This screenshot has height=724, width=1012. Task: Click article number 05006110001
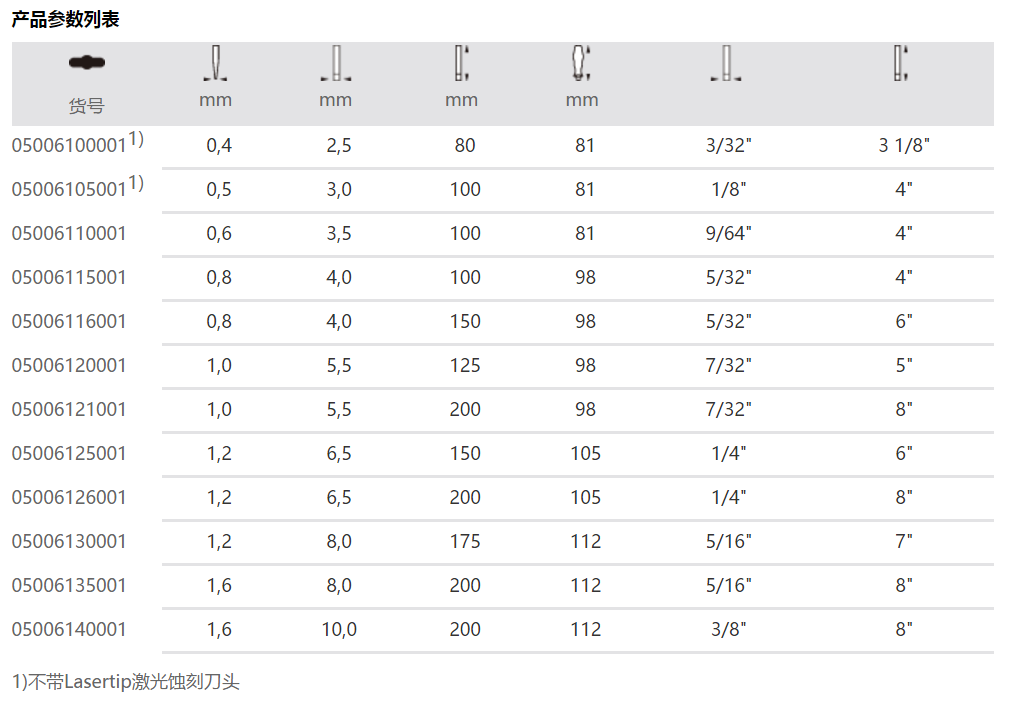[69, 234]
